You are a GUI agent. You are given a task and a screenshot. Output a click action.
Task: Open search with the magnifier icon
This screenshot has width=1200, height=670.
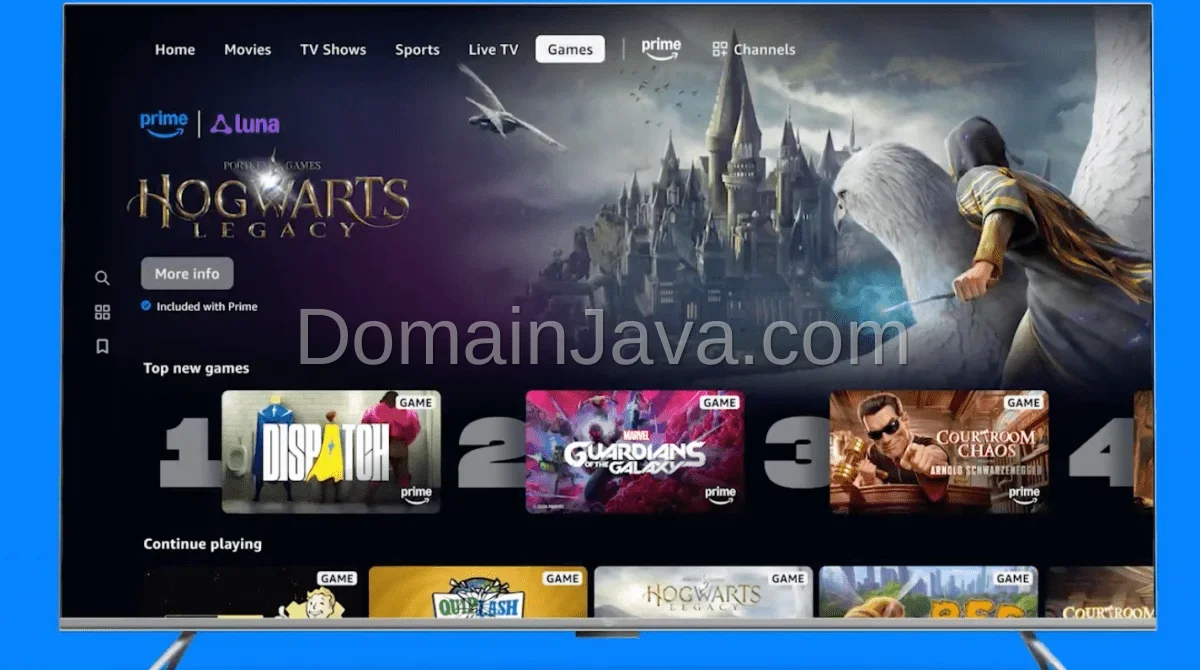coord(102,278)
